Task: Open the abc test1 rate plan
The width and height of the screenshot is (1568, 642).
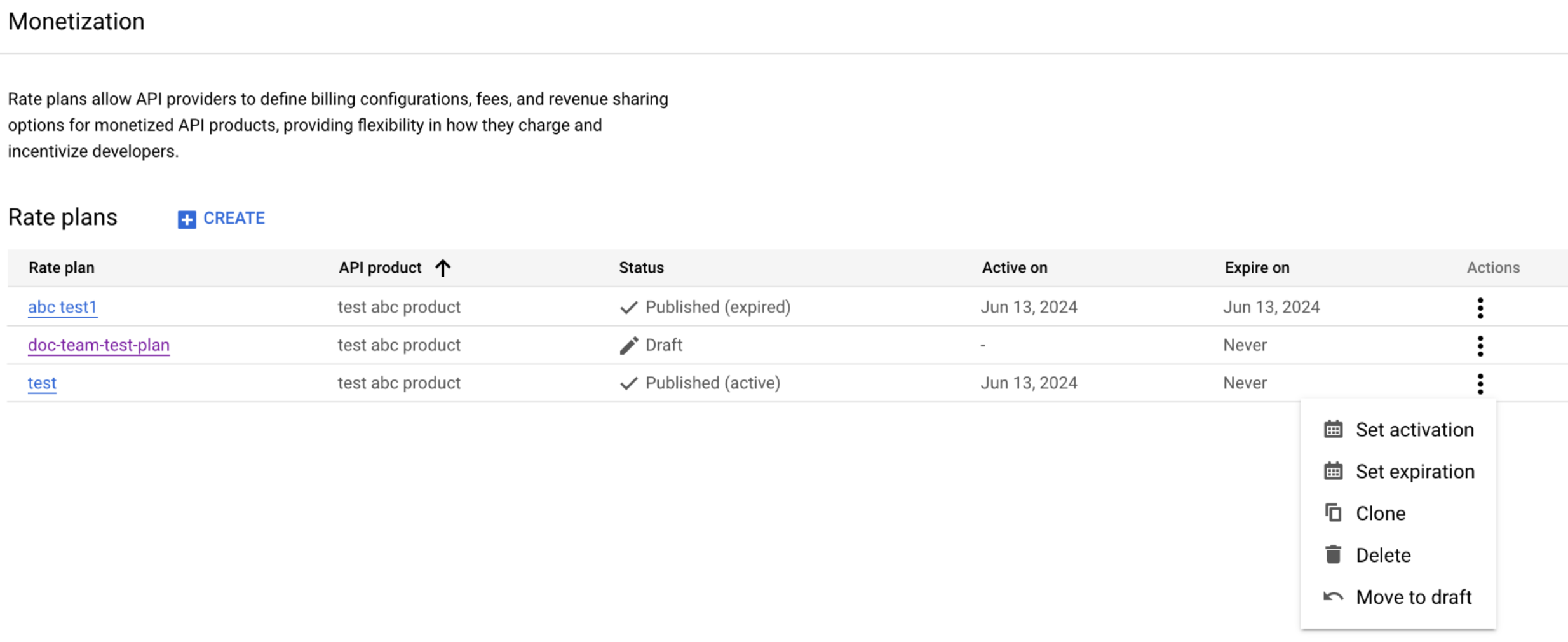Action: [62, 306]
